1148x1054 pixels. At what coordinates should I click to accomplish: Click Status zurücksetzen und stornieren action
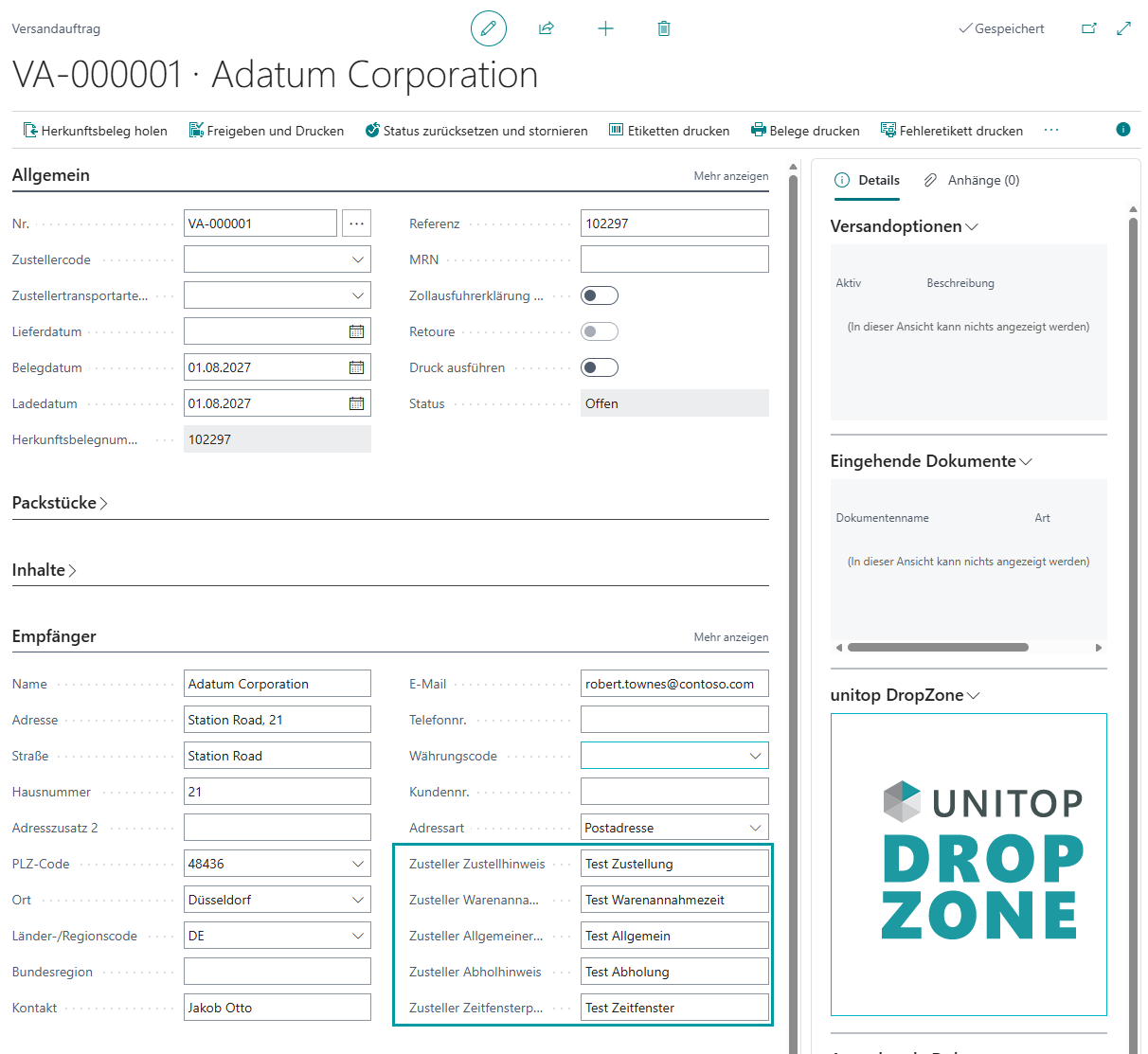(476, 131)
